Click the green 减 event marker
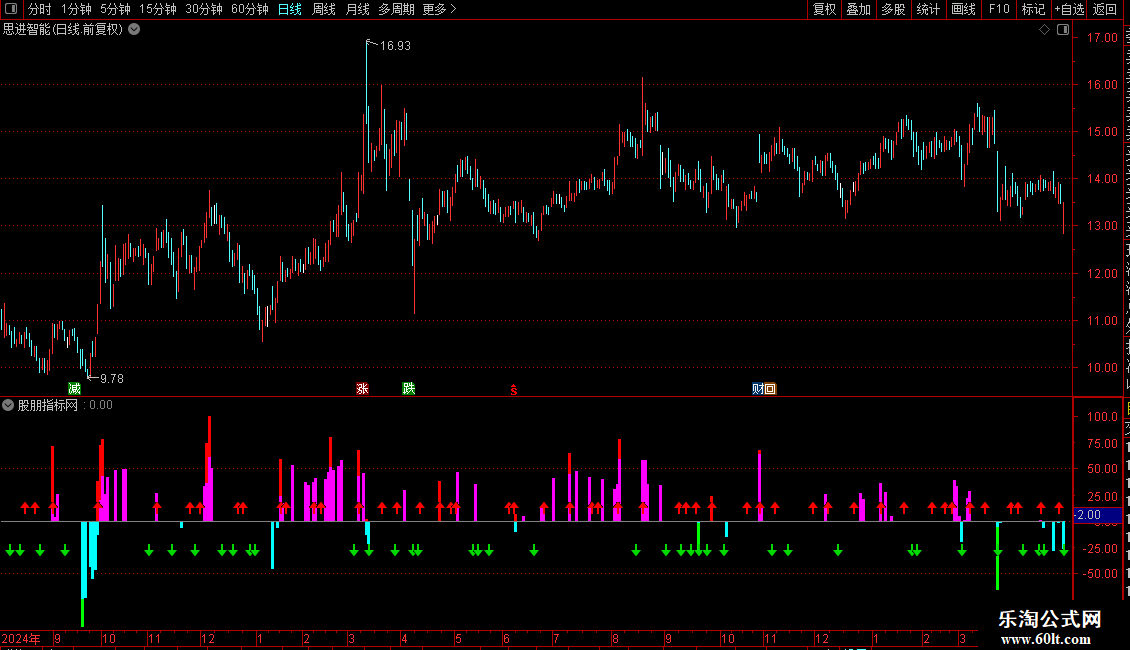This screenshot has width=1130, height=650. coord(74,388)
